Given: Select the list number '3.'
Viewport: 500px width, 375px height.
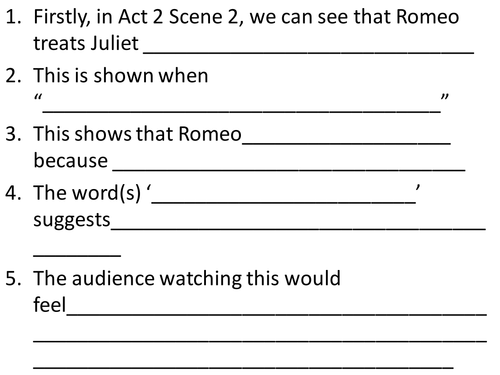Looking at the screenshot, I should (13, 134).
